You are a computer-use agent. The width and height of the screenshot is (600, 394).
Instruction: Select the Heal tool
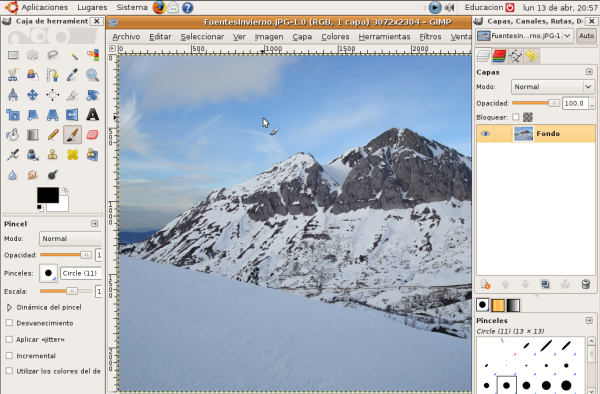point(72,155)
